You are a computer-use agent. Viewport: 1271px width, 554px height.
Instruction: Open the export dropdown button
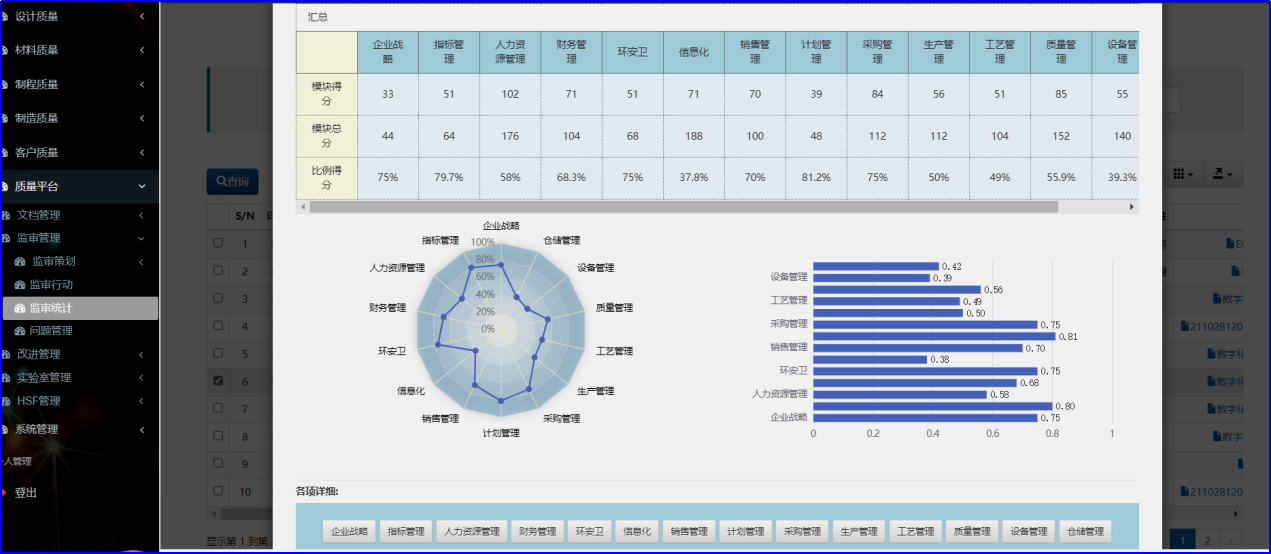click(1222, 174)
